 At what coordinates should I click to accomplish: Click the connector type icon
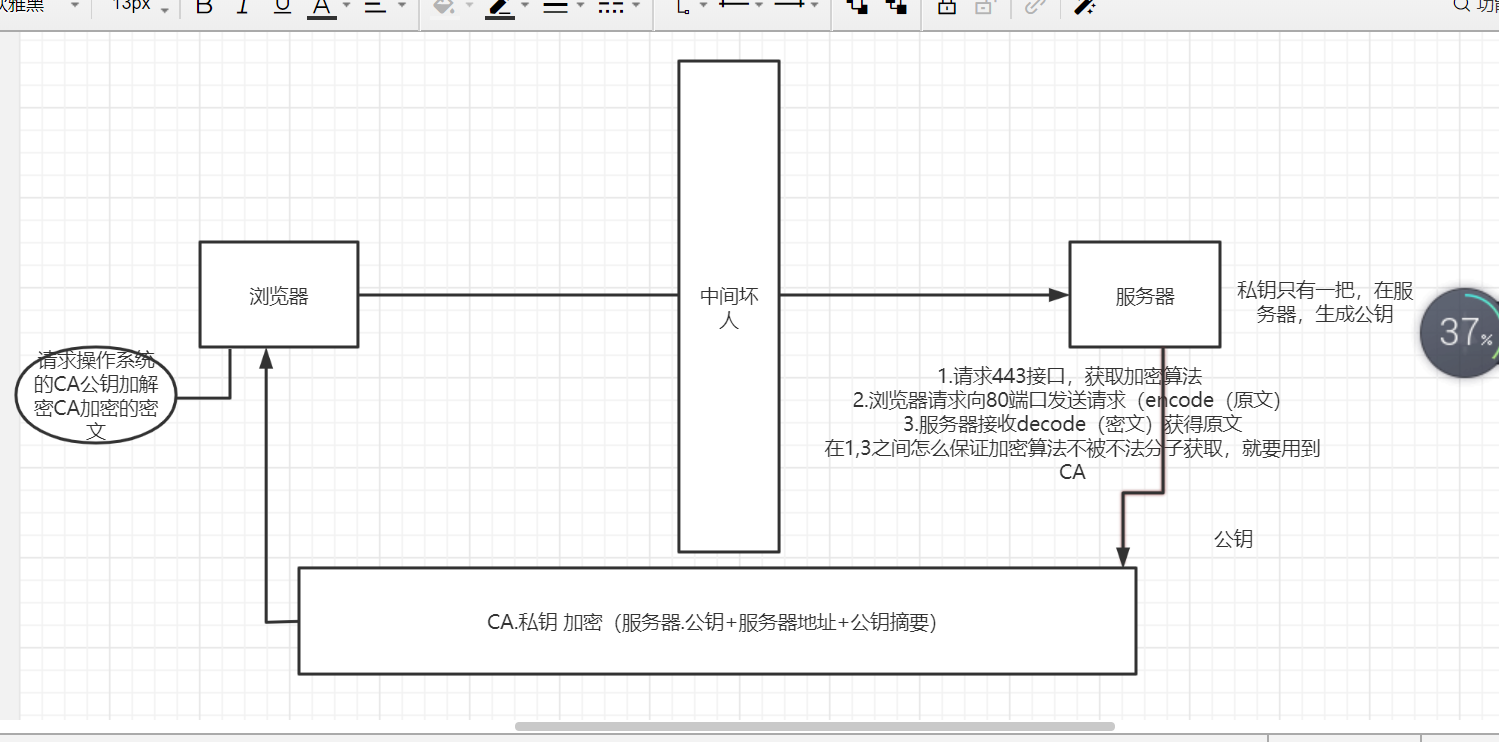tap(683, 7)
